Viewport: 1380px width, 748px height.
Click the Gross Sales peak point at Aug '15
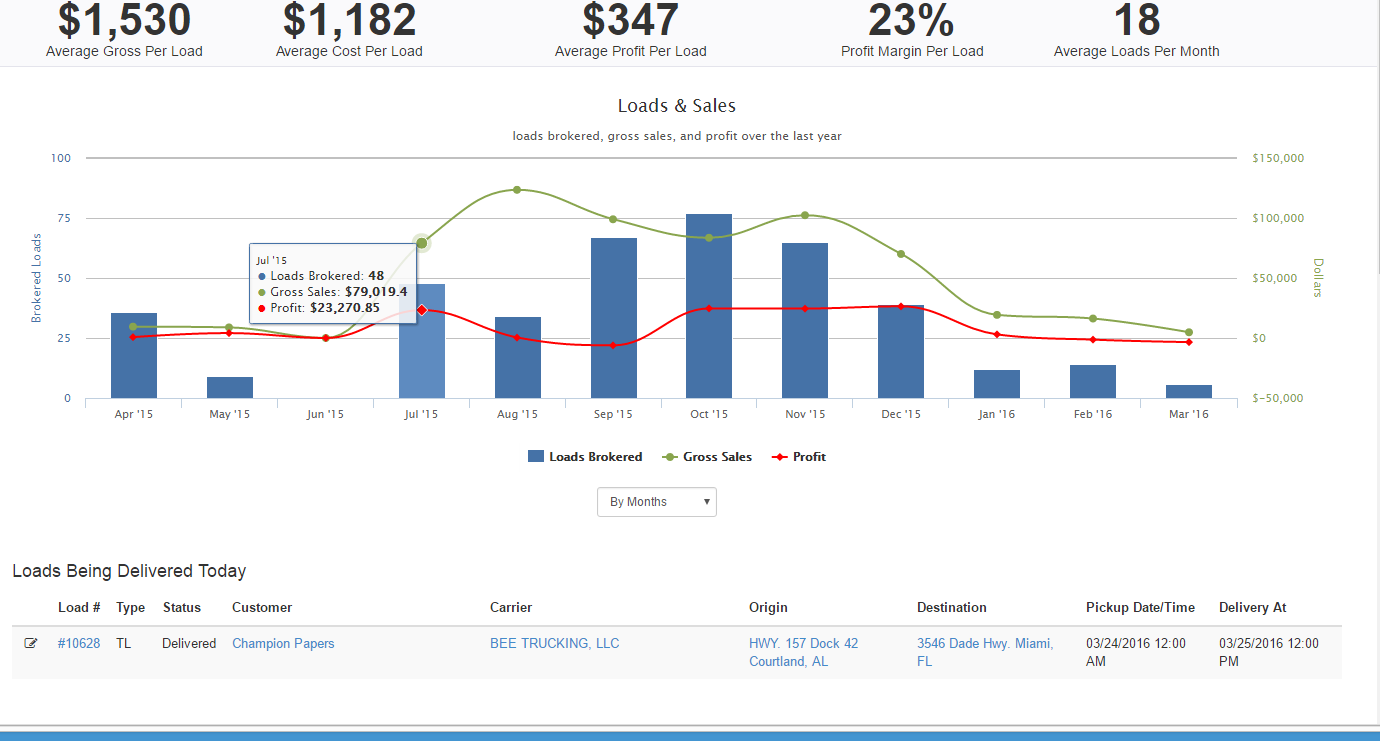click(518, 188)
